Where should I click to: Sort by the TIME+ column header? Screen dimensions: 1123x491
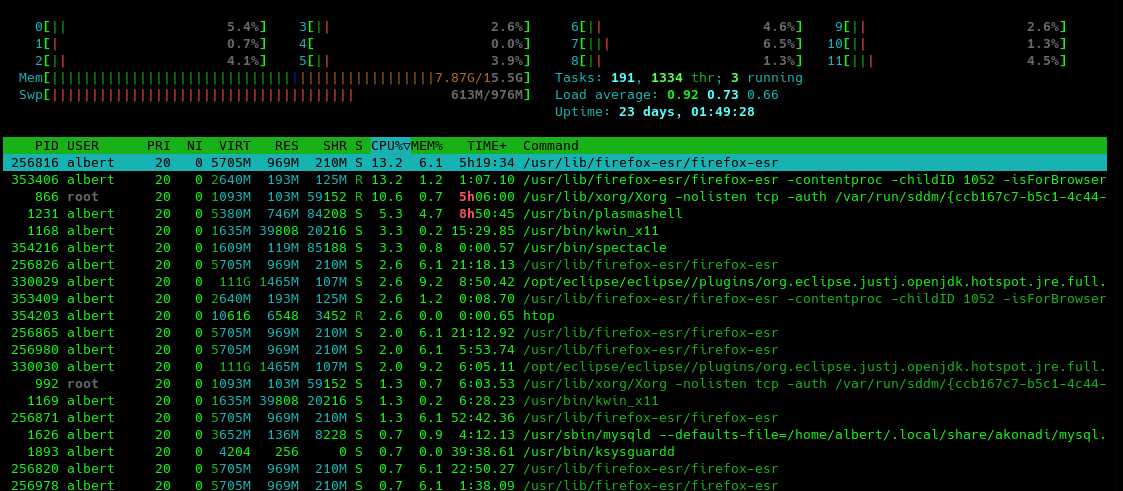coord(487,146)
